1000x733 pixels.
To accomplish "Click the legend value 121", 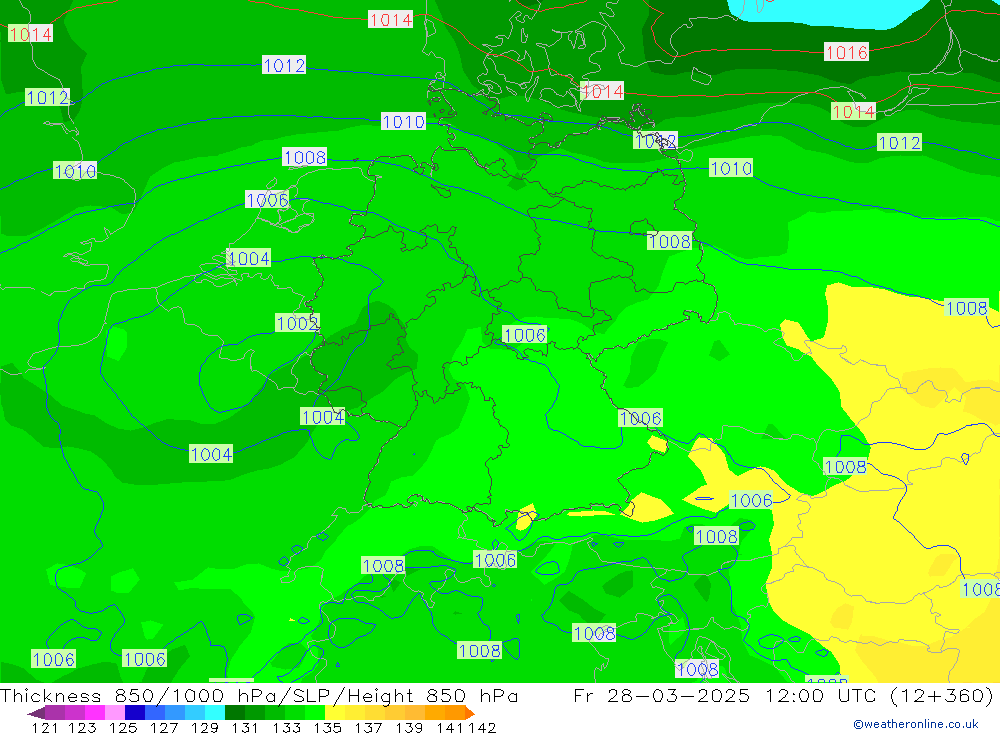I will coord(45,727).
